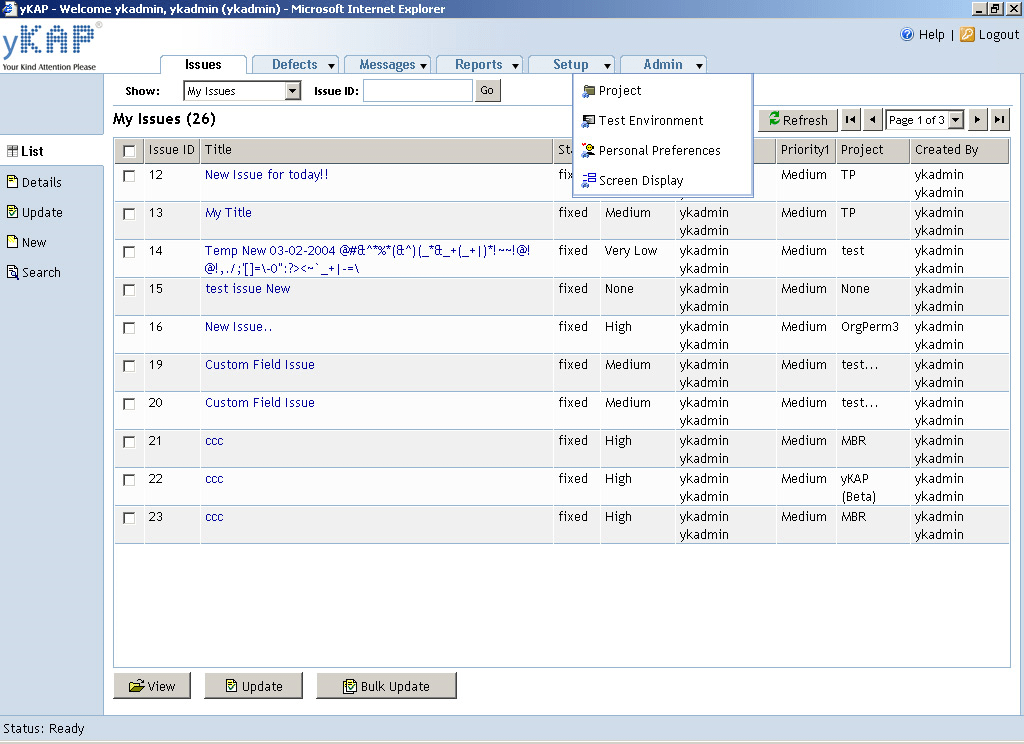Open the Show 'My Issues' dropdown
Image resolution: width=1024 pixels, height=744 pixels.
(293, 91)
